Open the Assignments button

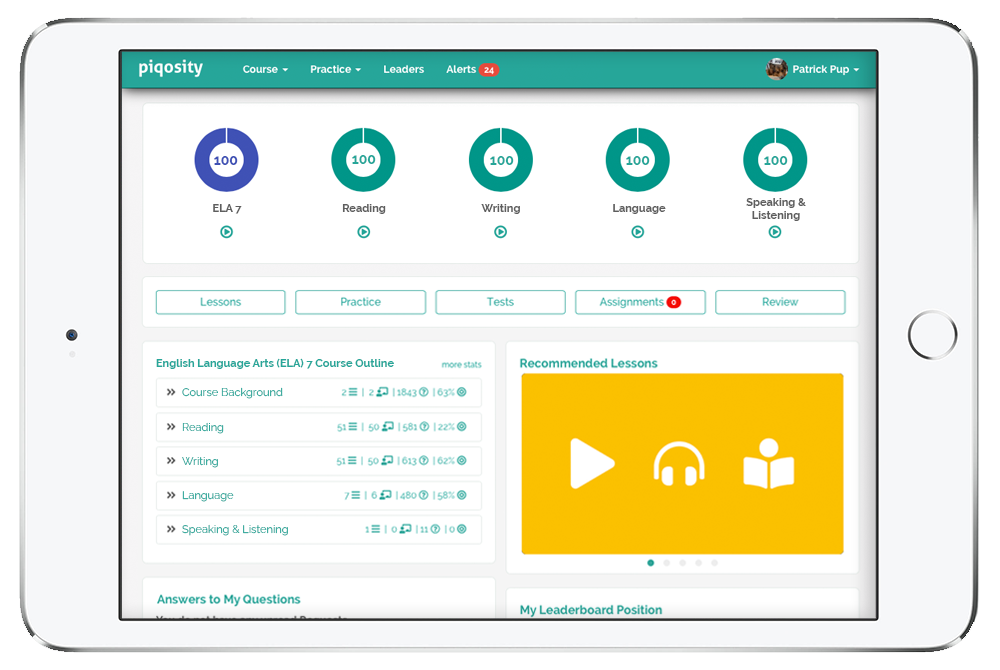pos(640,301)
